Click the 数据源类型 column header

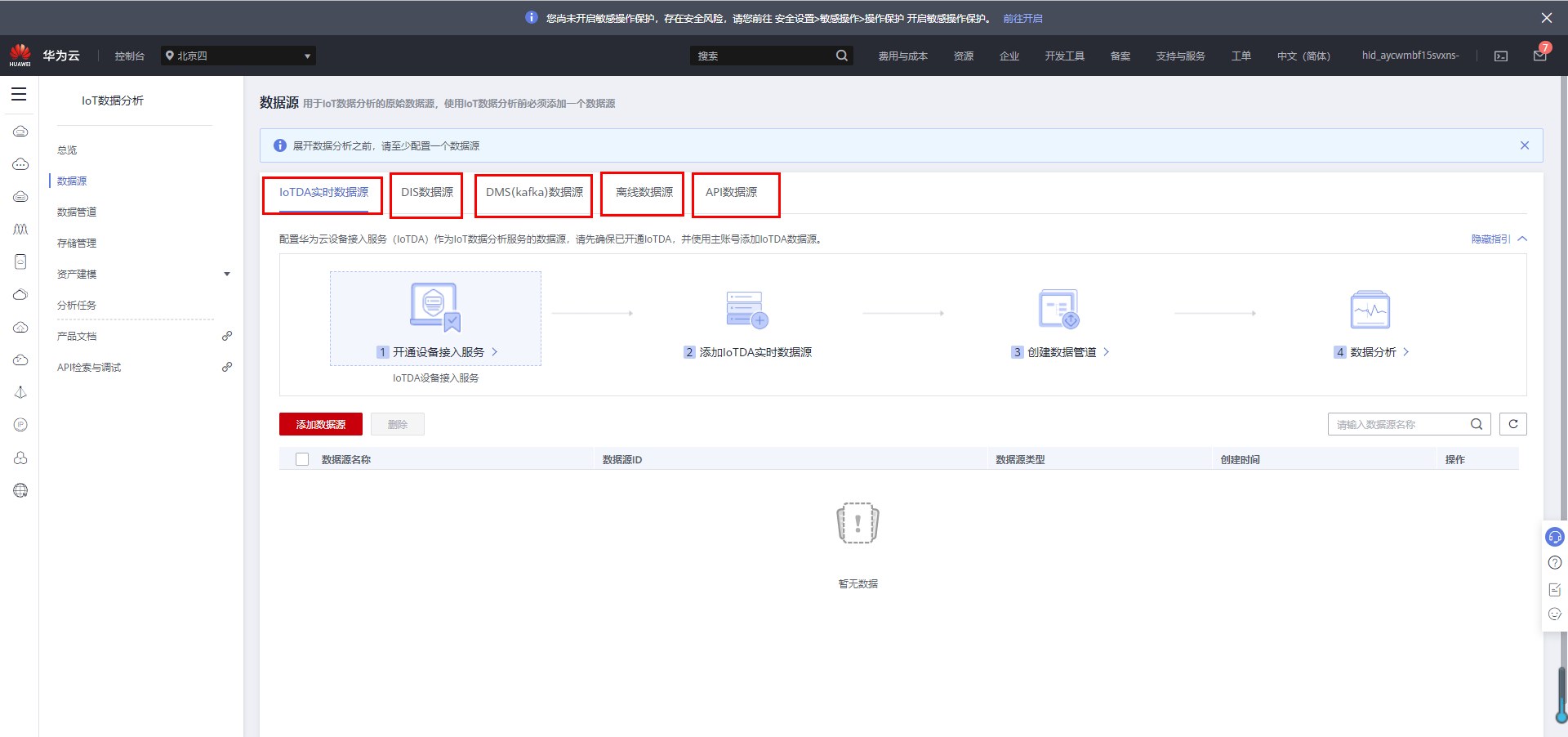click(x=1020, y=459)
